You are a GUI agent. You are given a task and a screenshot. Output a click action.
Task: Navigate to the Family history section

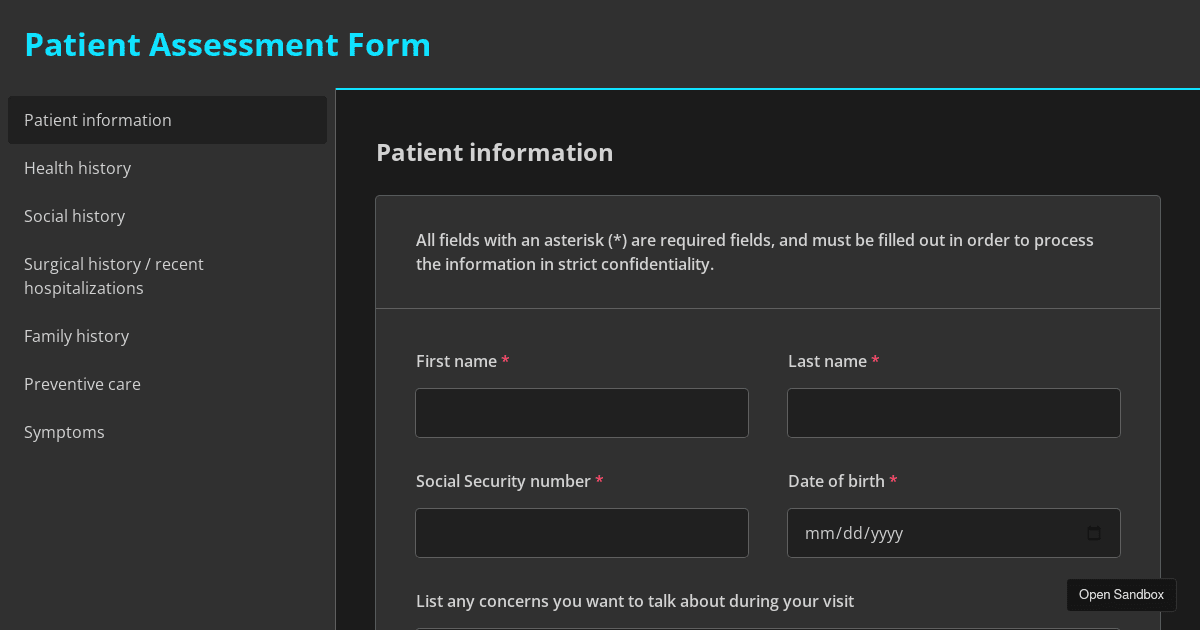click(x=167, y=336)
